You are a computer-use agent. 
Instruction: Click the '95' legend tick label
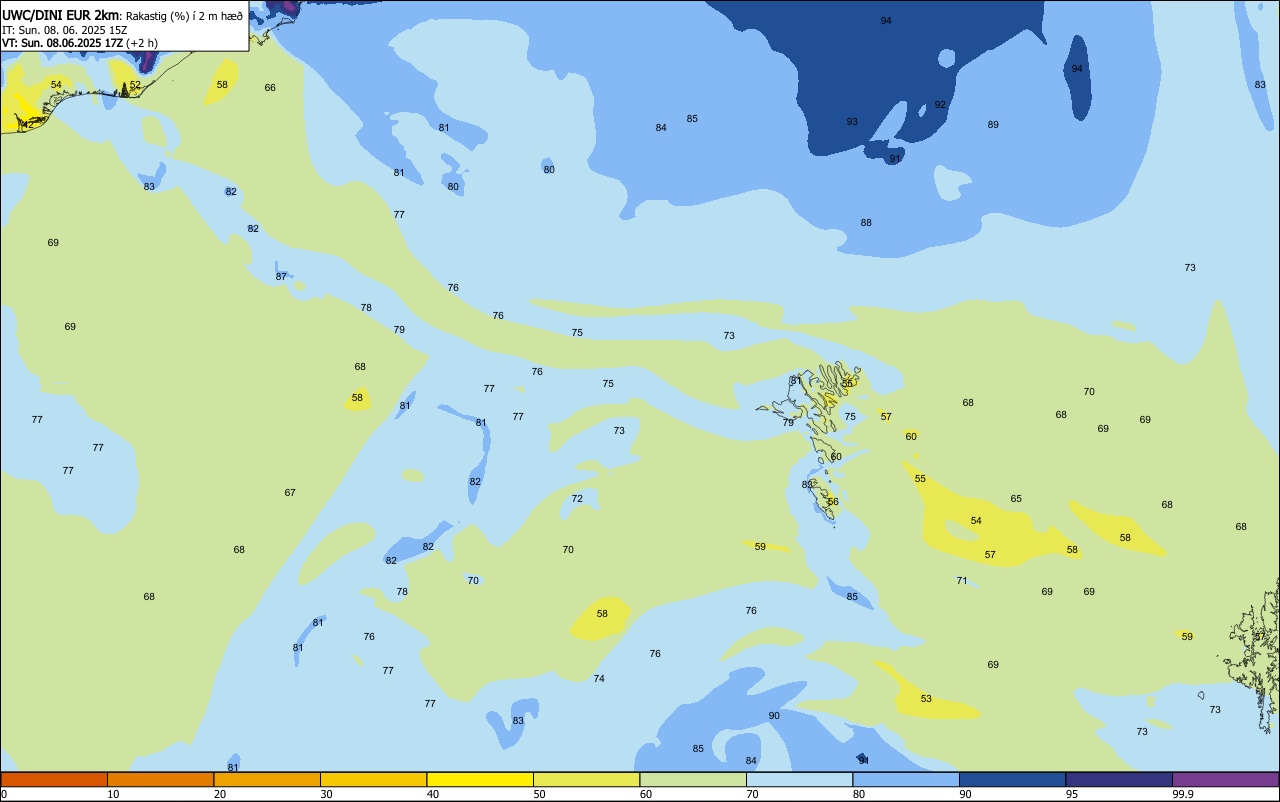point(1071,794)
